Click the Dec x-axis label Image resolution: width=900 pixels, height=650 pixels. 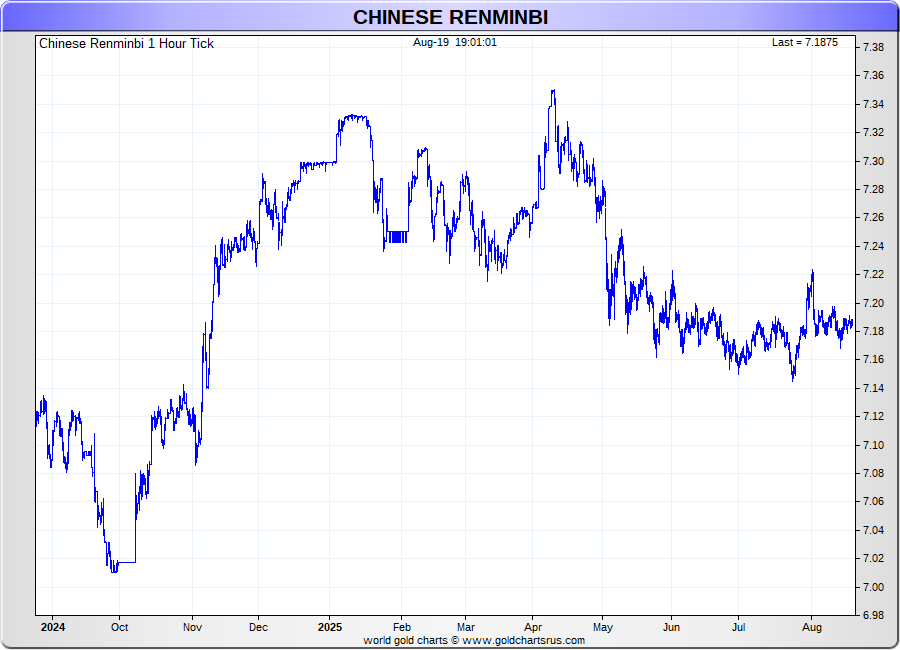pos(258,627)
